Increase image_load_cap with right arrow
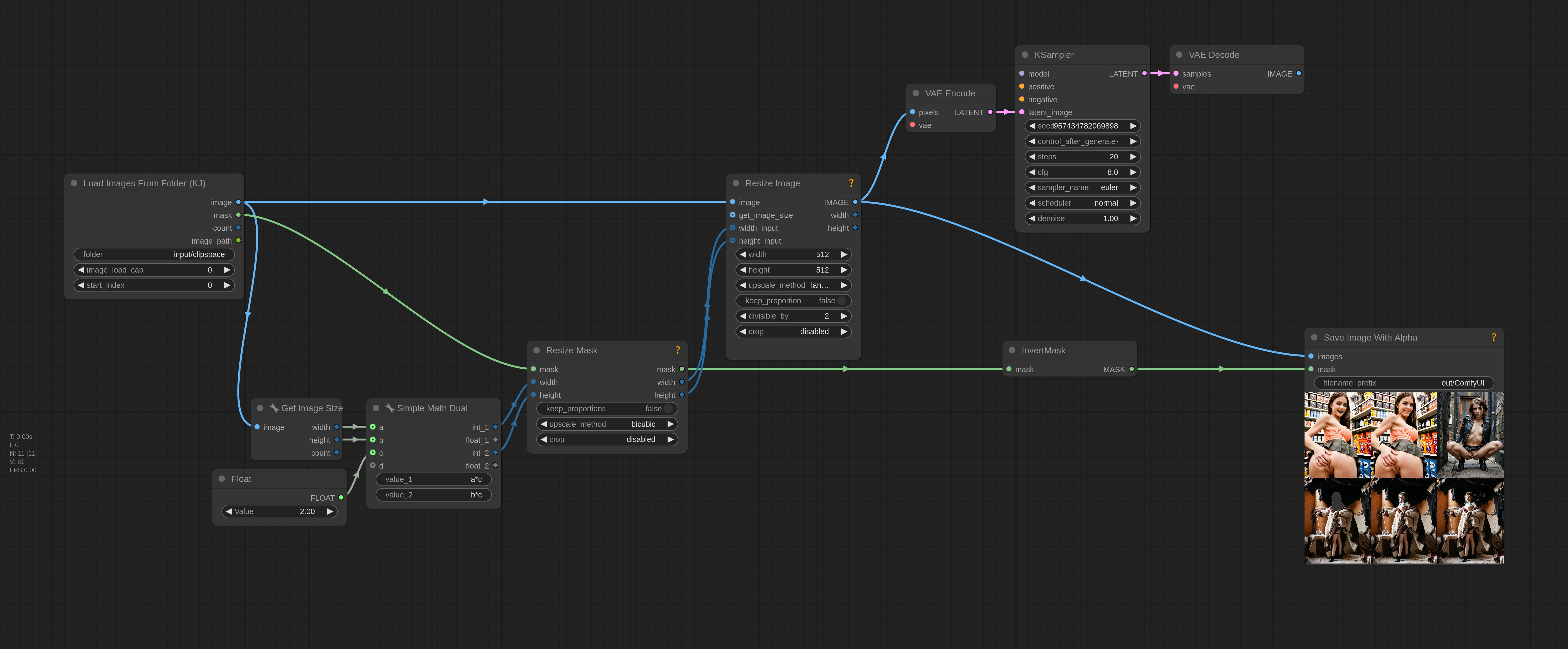This screenshot has width=1568, height=649. 227,270
